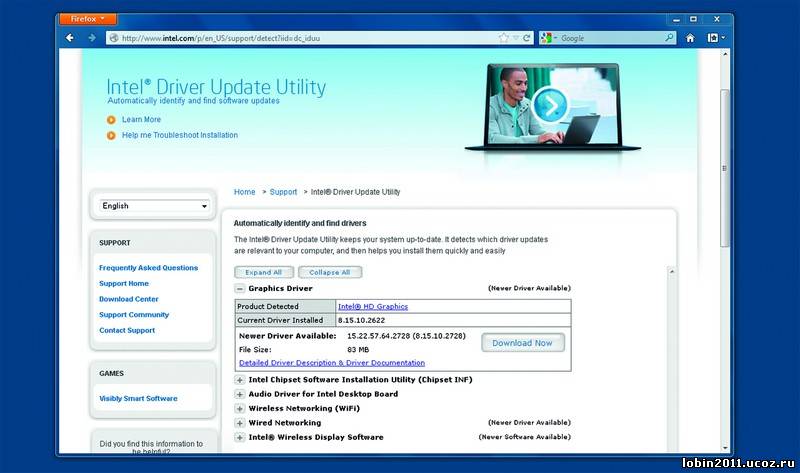Open Help me Troubleshoot Installation link
This screenshot has height=473, width=800.
[x=180, y=135]
